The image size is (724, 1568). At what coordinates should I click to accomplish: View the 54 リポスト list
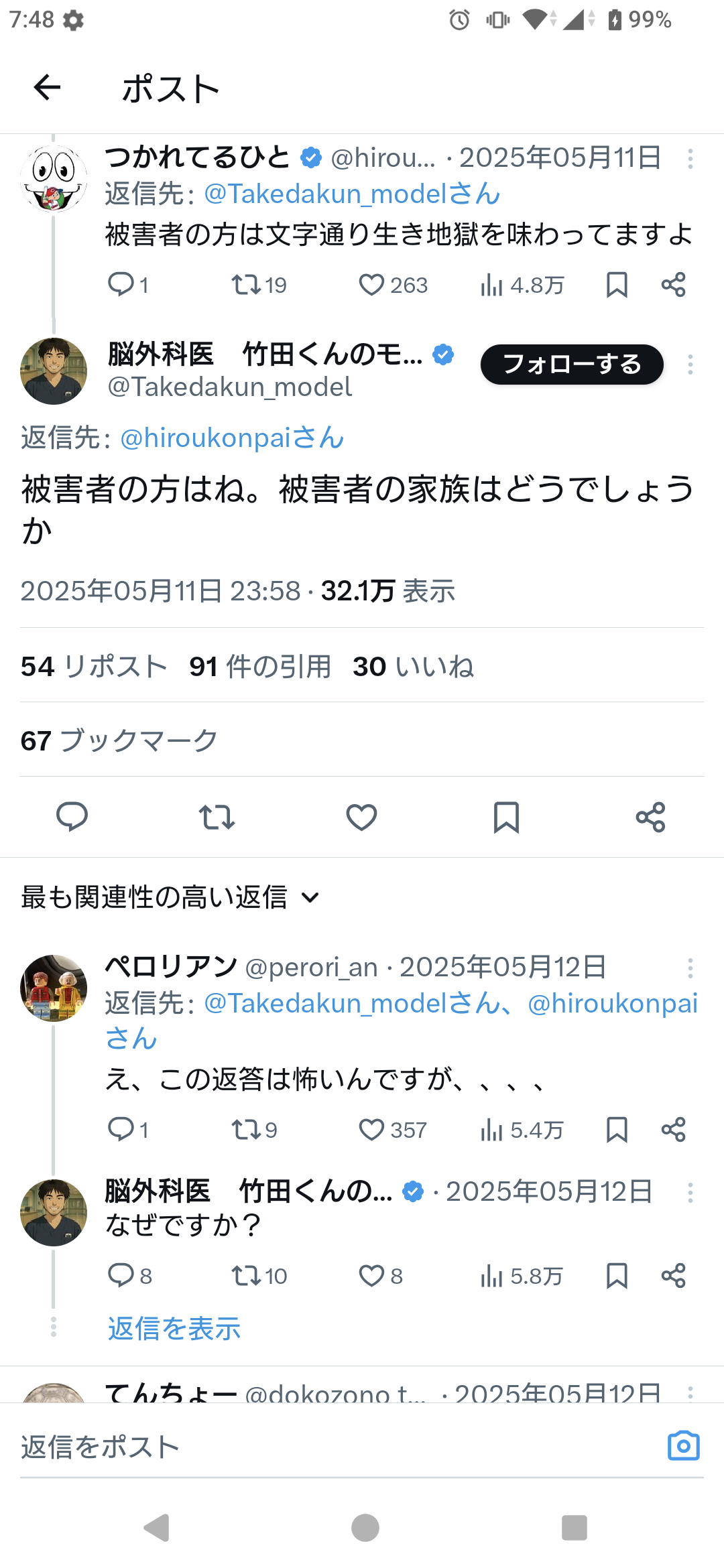point(94,666)
